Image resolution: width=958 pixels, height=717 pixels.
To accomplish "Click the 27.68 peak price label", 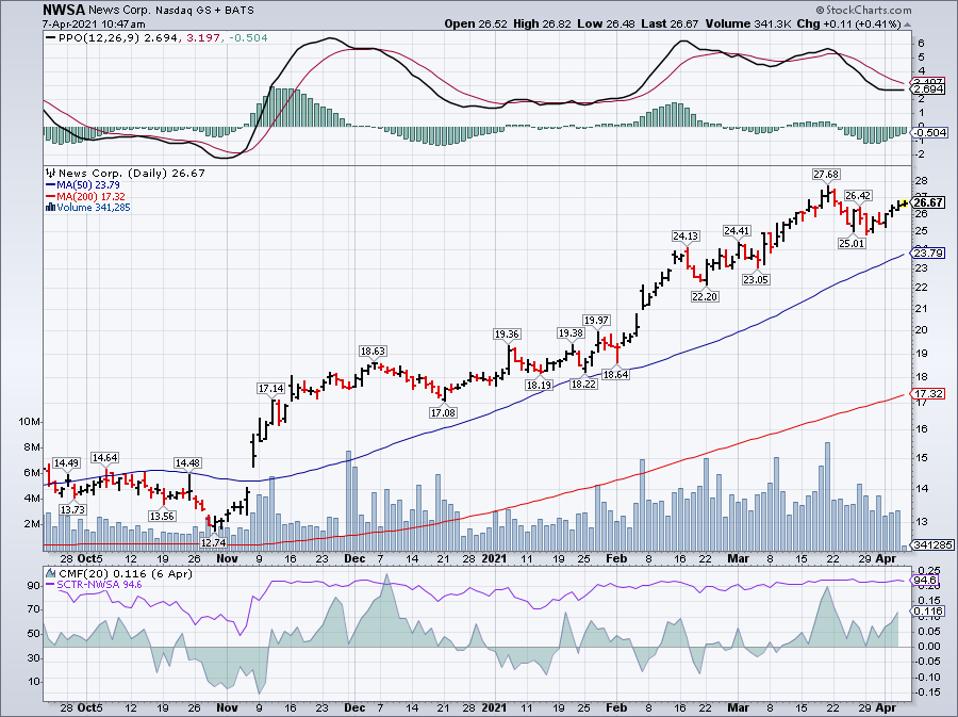I will pyautogui.click(x=826, y=175).
